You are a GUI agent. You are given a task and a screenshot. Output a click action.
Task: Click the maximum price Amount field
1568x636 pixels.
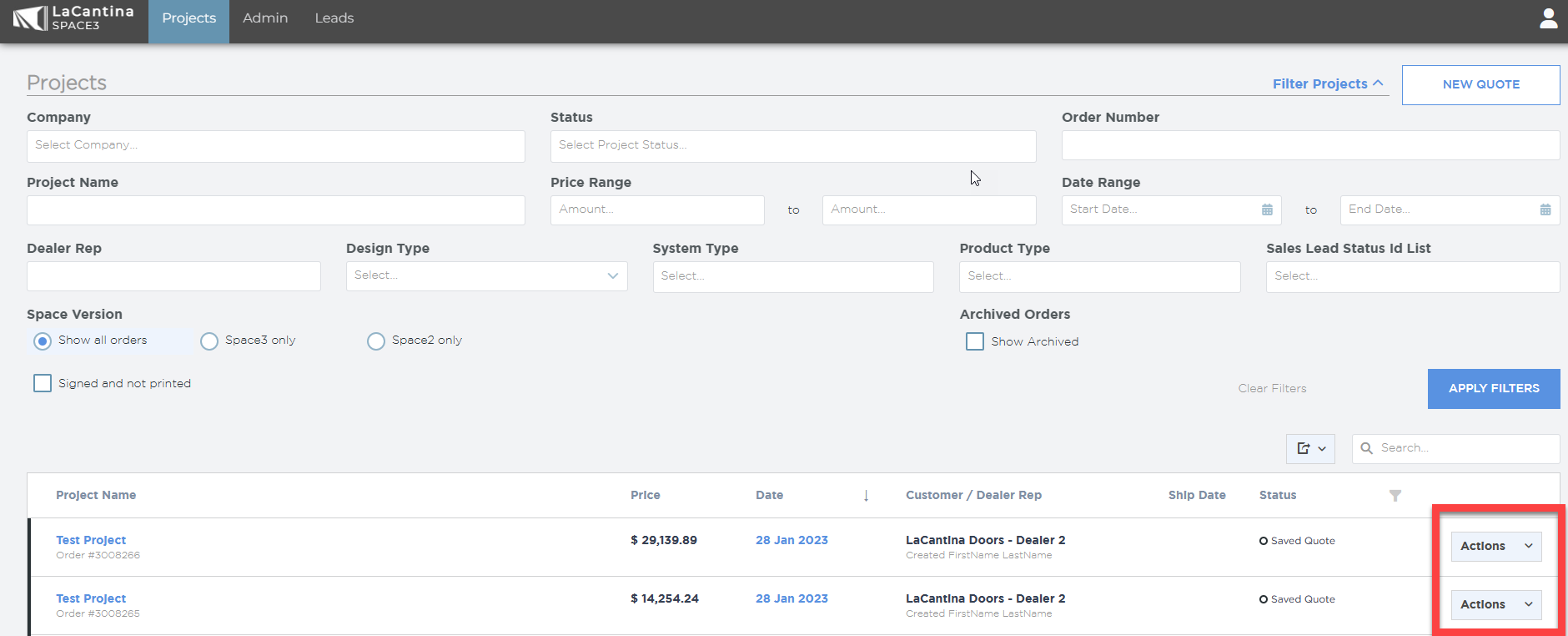(929, 210)
